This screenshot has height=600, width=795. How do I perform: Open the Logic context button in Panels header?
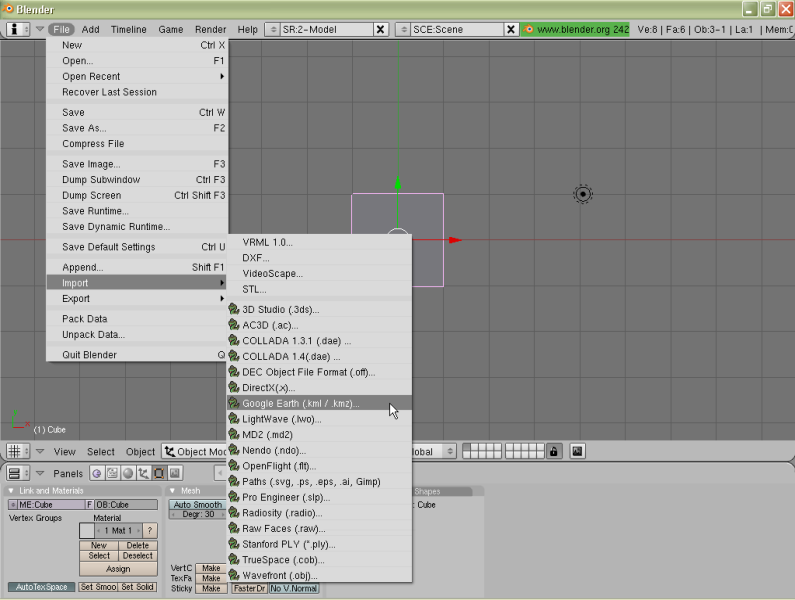[x=97, y=473]
